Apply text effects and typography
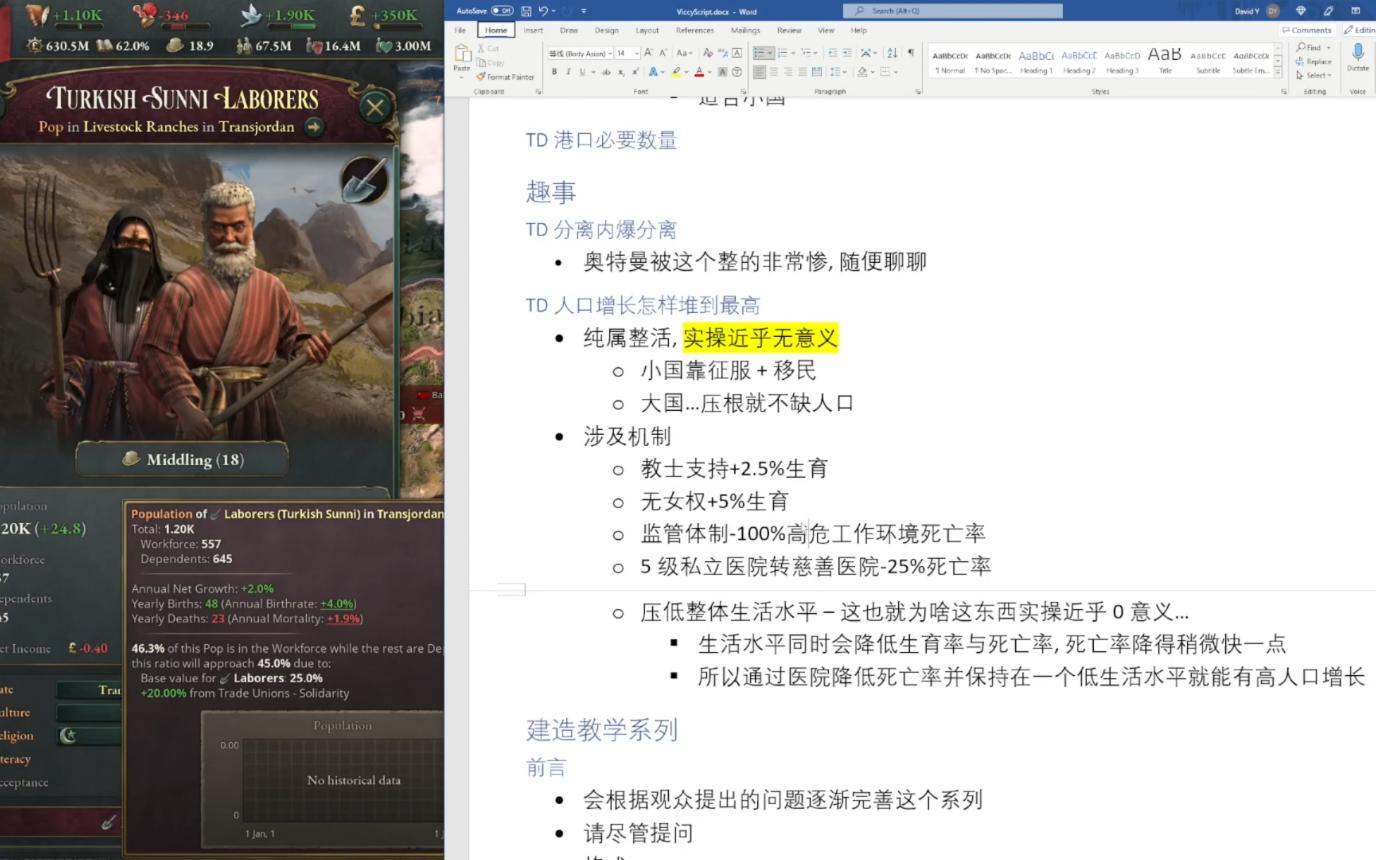The width and height of the screenshot is (1376, 860). [653, 72]
